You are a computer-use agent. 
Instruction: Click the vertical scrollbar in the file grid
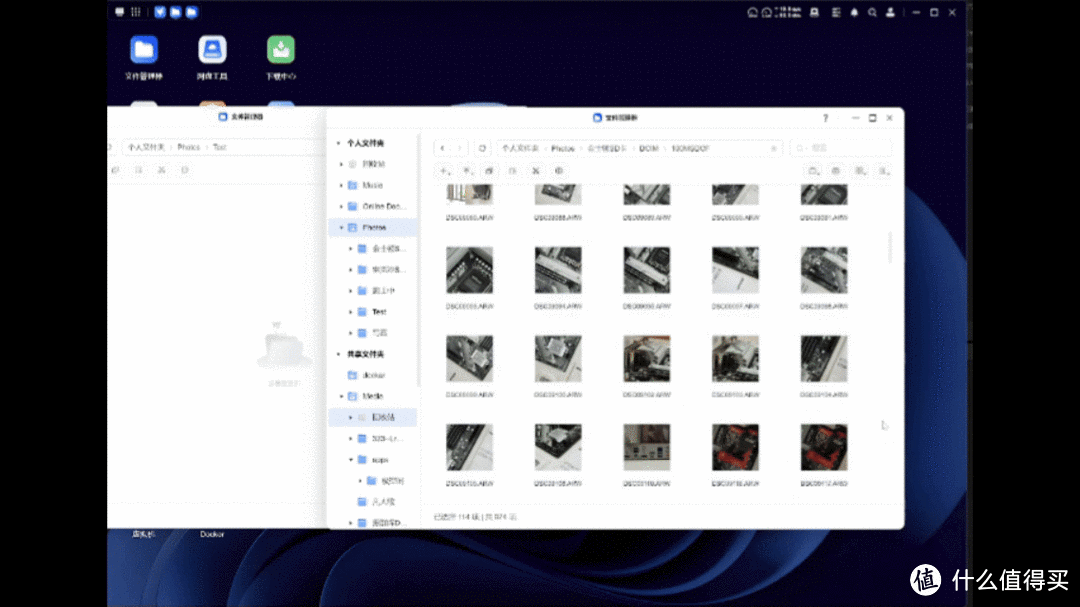889,248
